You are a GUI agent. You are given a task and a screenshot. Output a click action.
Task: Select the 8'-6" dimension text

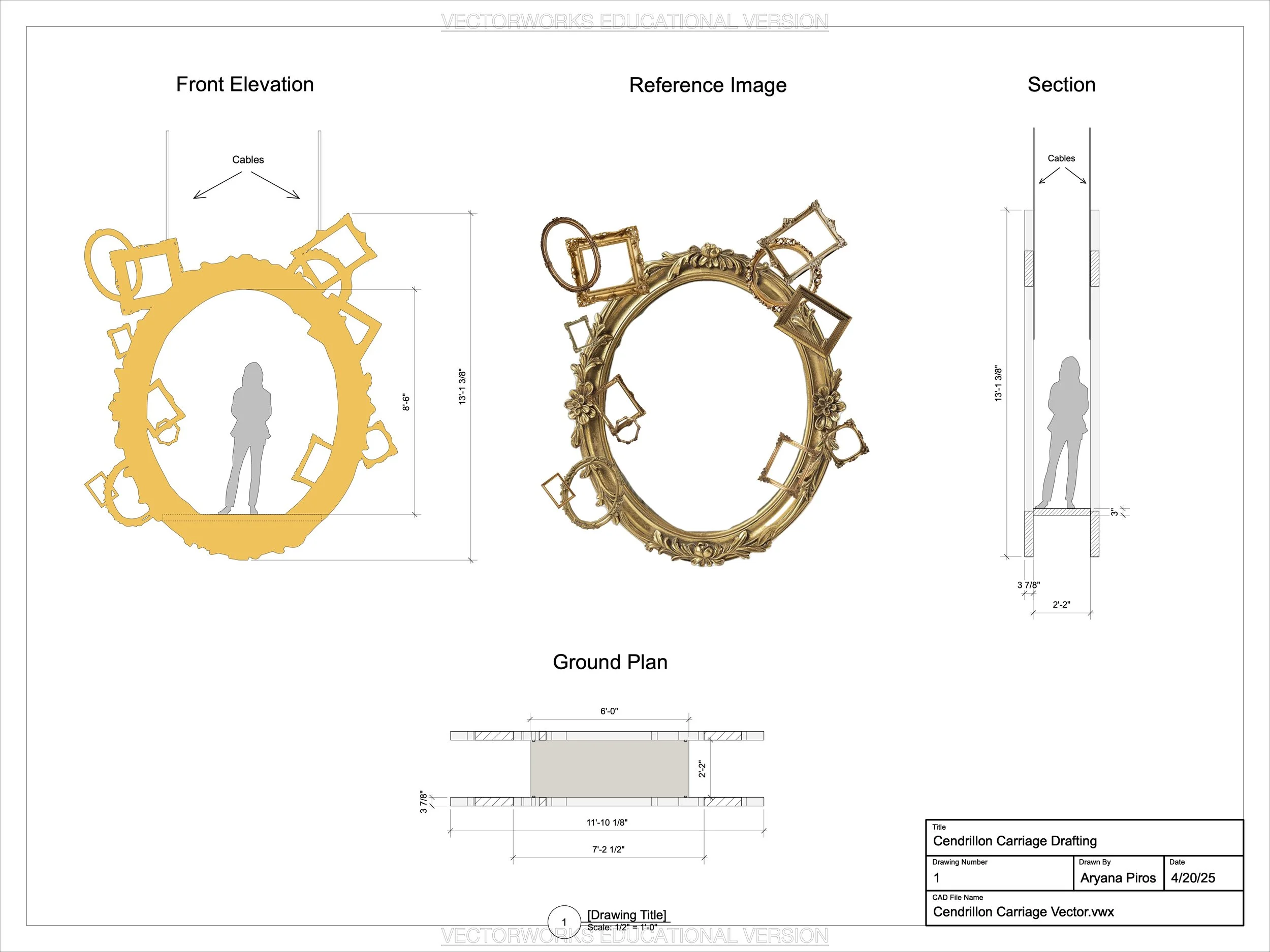pos(406,402)
